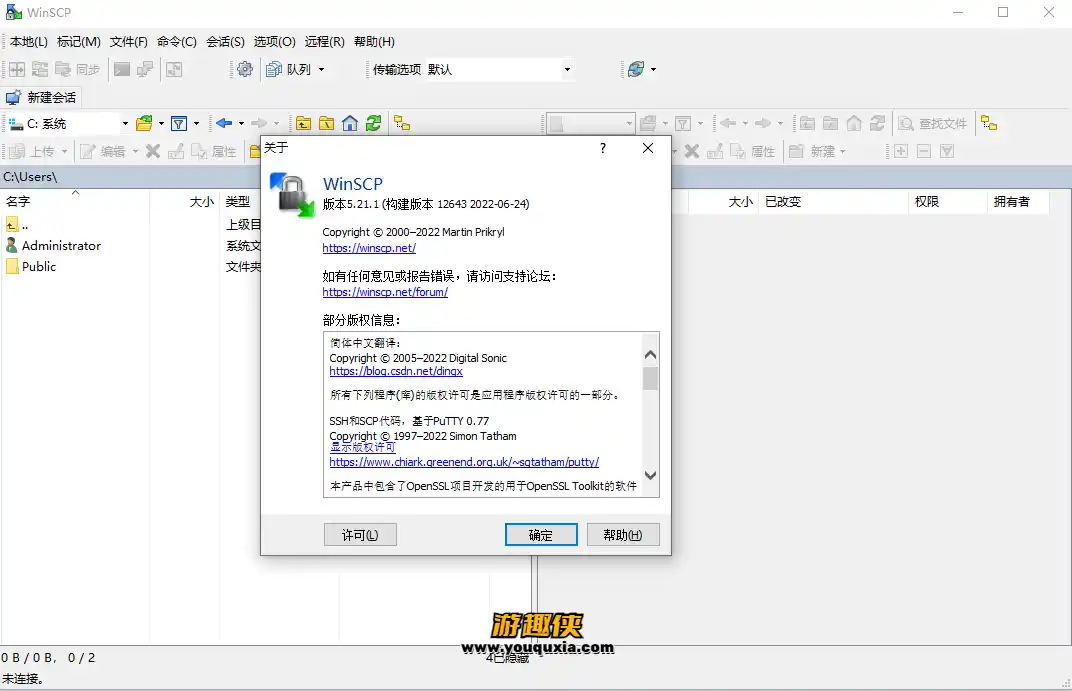Click the local panel open directory folder icon
The width and height of the screenshot is (1072, 691).
click(x=144, y=124)
